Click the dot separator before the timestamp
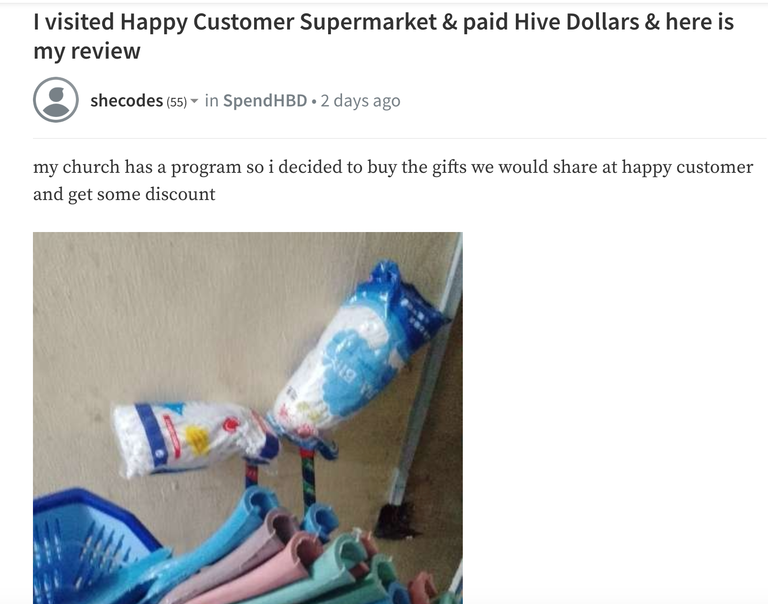 pyautogui.click(x=313, y=101)
